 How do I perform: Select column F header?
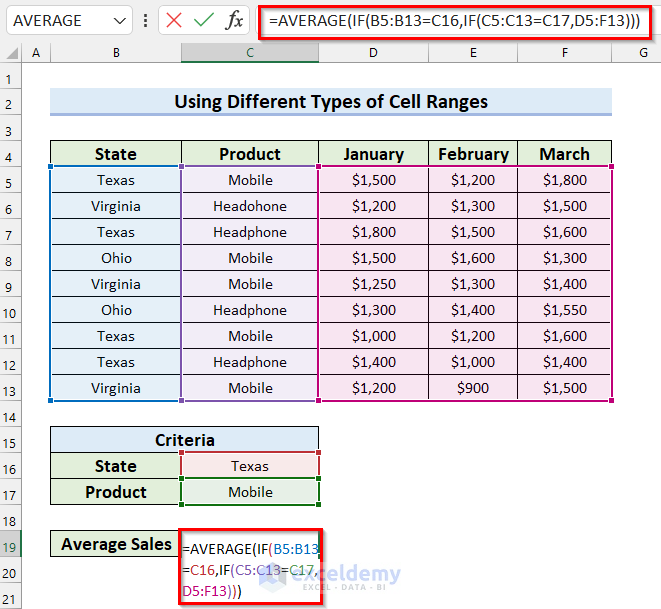pos(564,53)
